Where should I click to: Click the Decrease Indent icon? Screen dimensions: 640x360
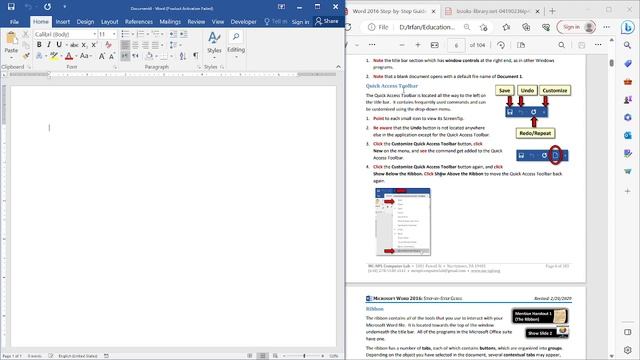(173, 34)
